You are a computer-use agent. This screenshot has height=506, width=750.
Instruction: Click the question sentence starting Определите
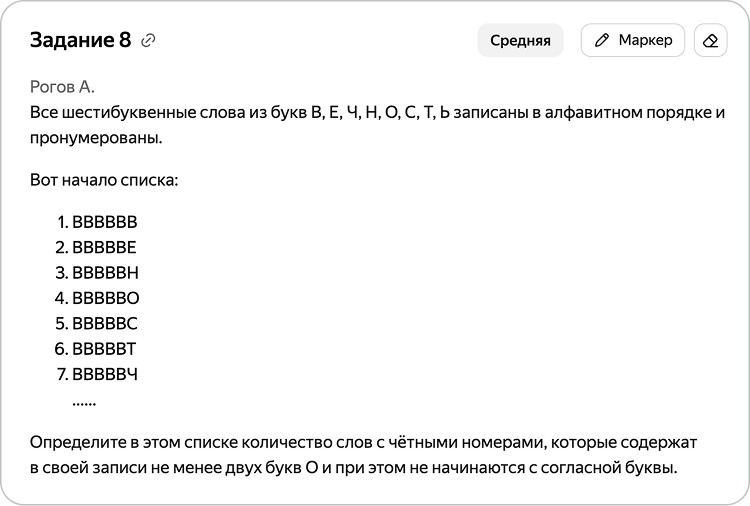[364, 455]
